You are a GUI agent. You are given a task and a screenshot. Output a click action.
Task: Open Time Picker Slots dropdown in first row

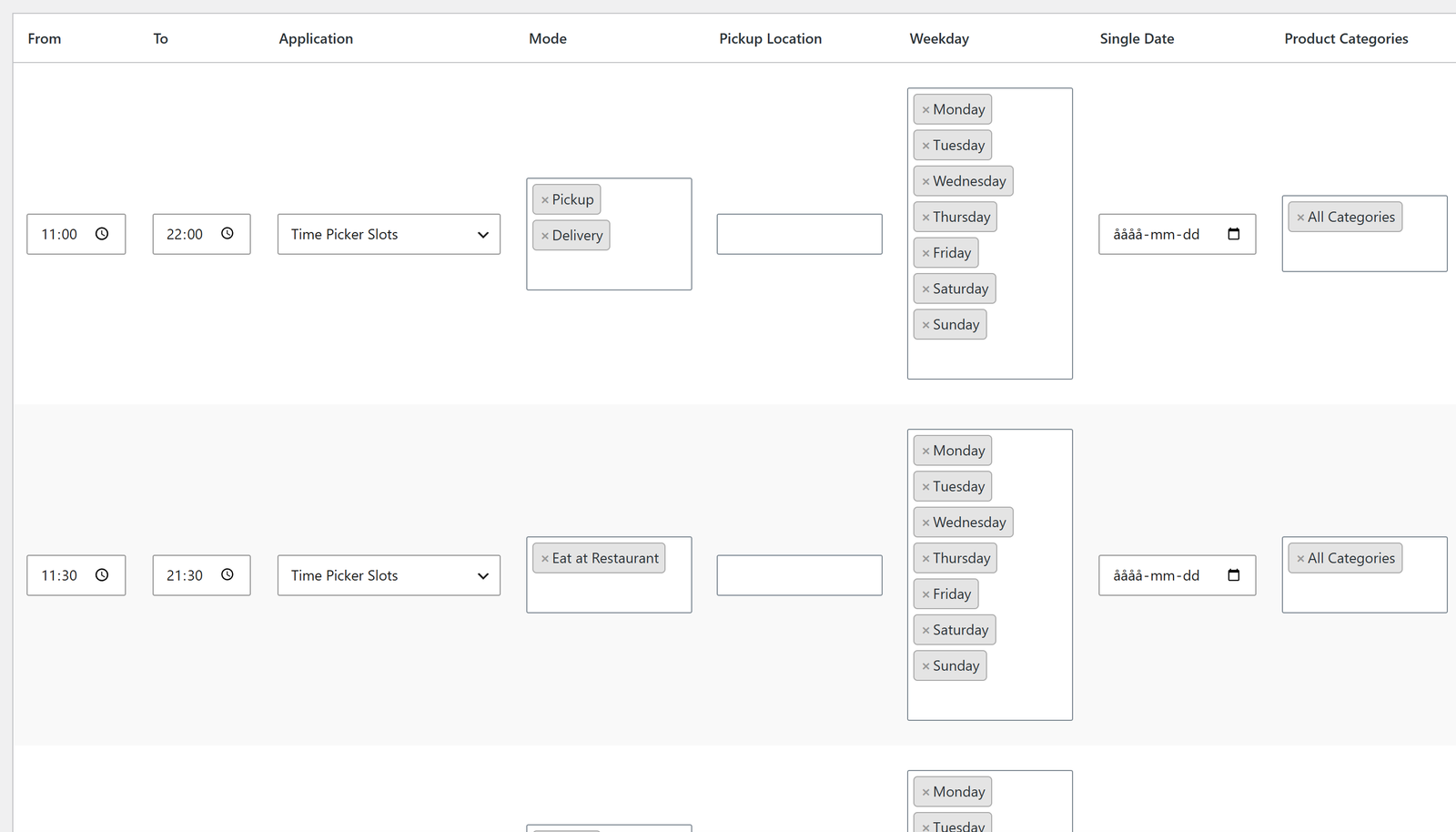389,234
